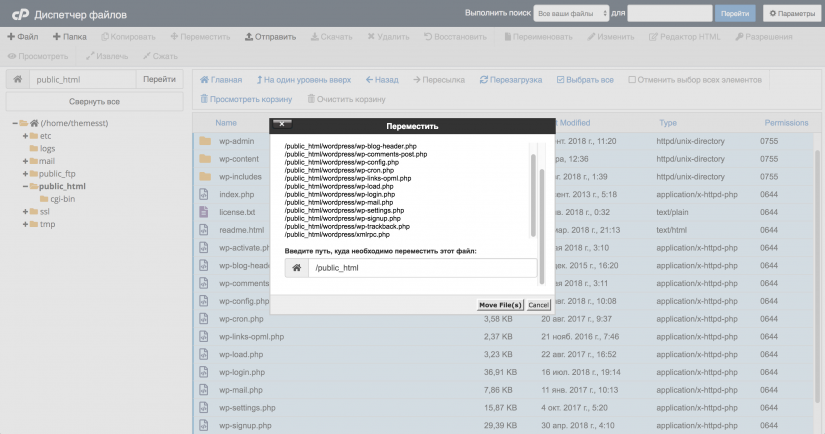825x434 pixels.
Task: Click the wp-admin folder icon
Action: click(205, 141)
